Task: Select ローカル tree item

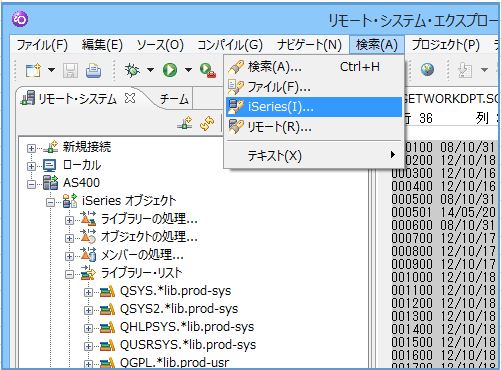Action: coord(82,165)
